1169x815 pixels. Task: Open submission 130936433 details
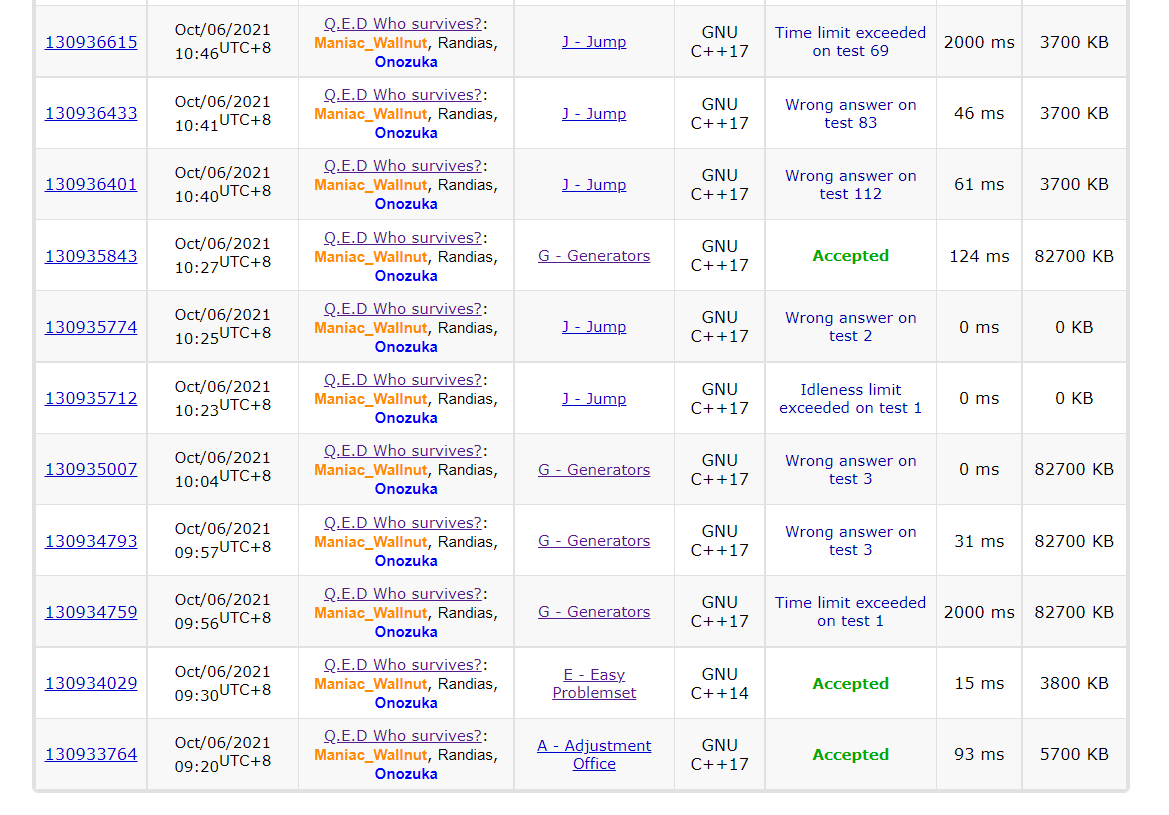tap(91, 113)
